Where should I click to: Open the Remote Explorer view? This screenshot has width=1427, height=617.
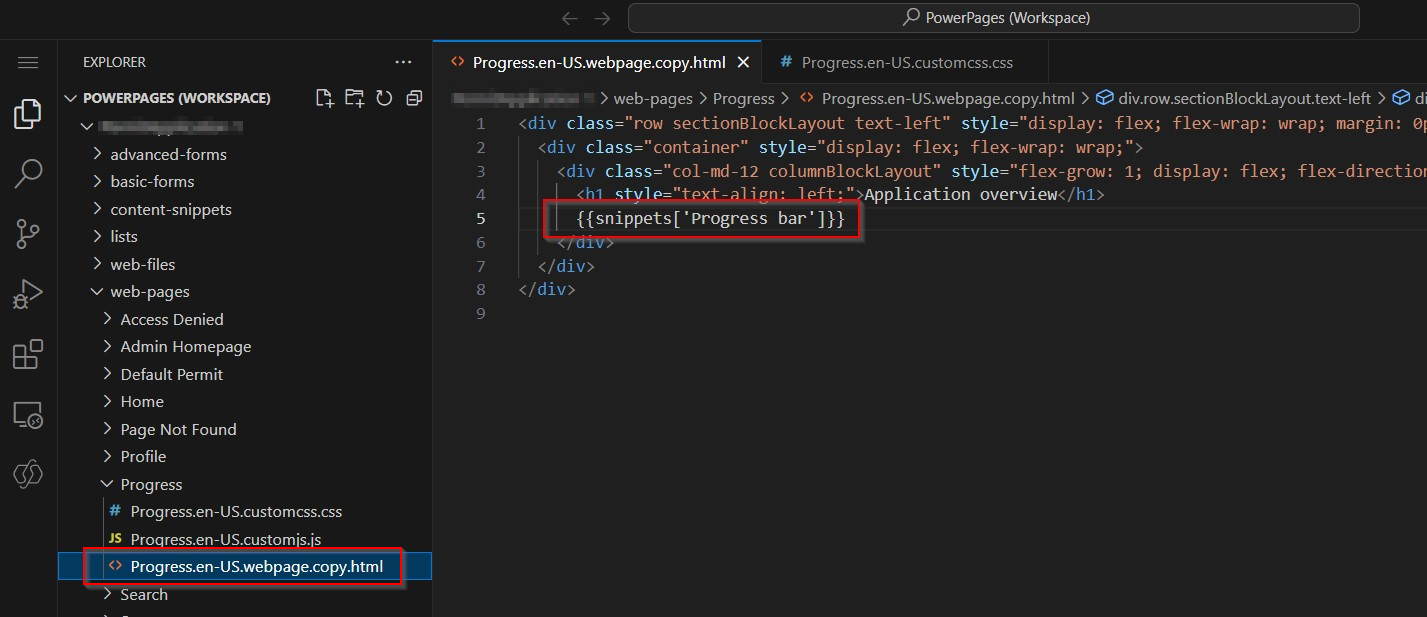[28, 415]
